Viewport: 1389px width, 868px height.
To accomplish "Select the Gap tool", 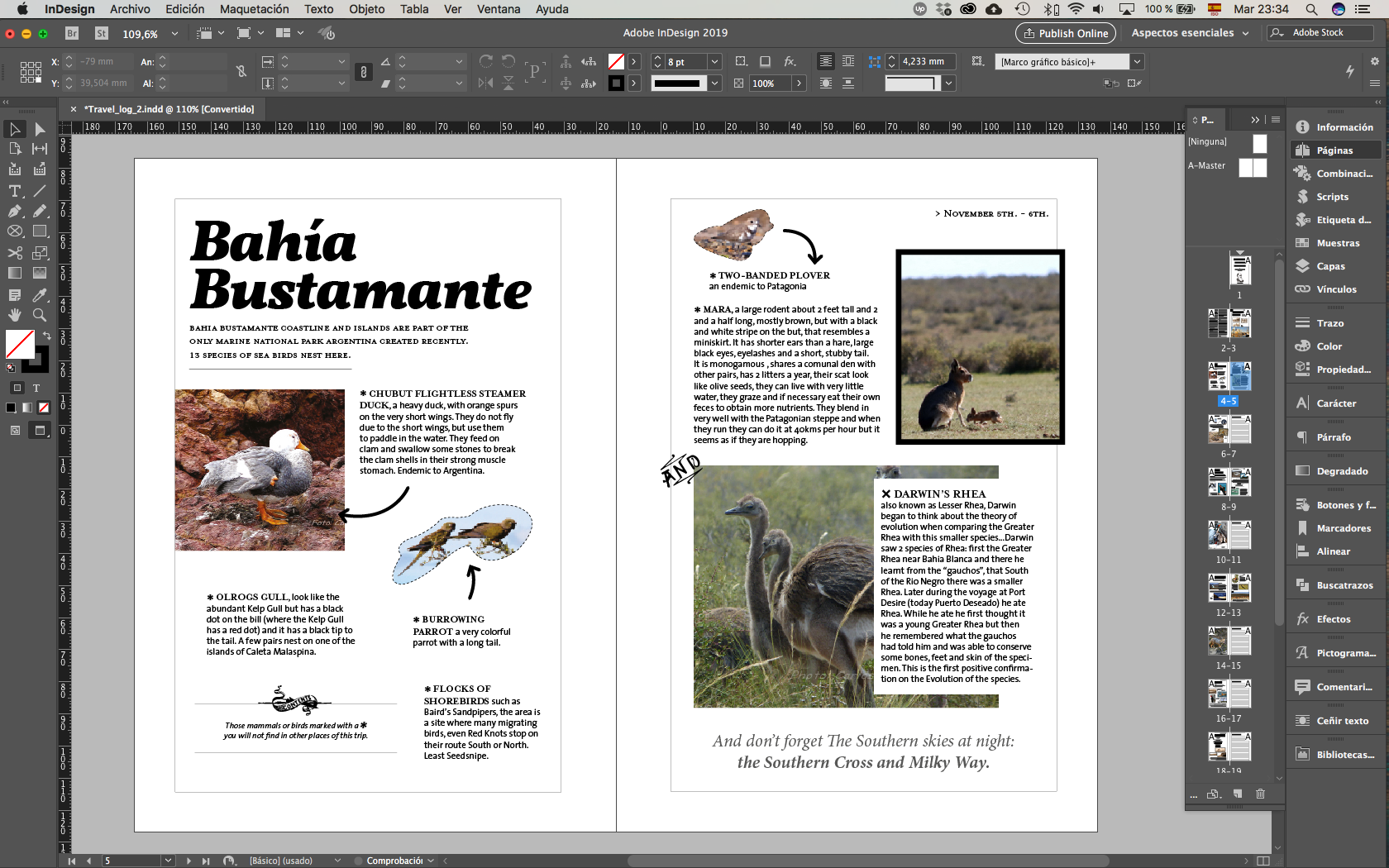I will pyautogui.click(x=40, y=149).
